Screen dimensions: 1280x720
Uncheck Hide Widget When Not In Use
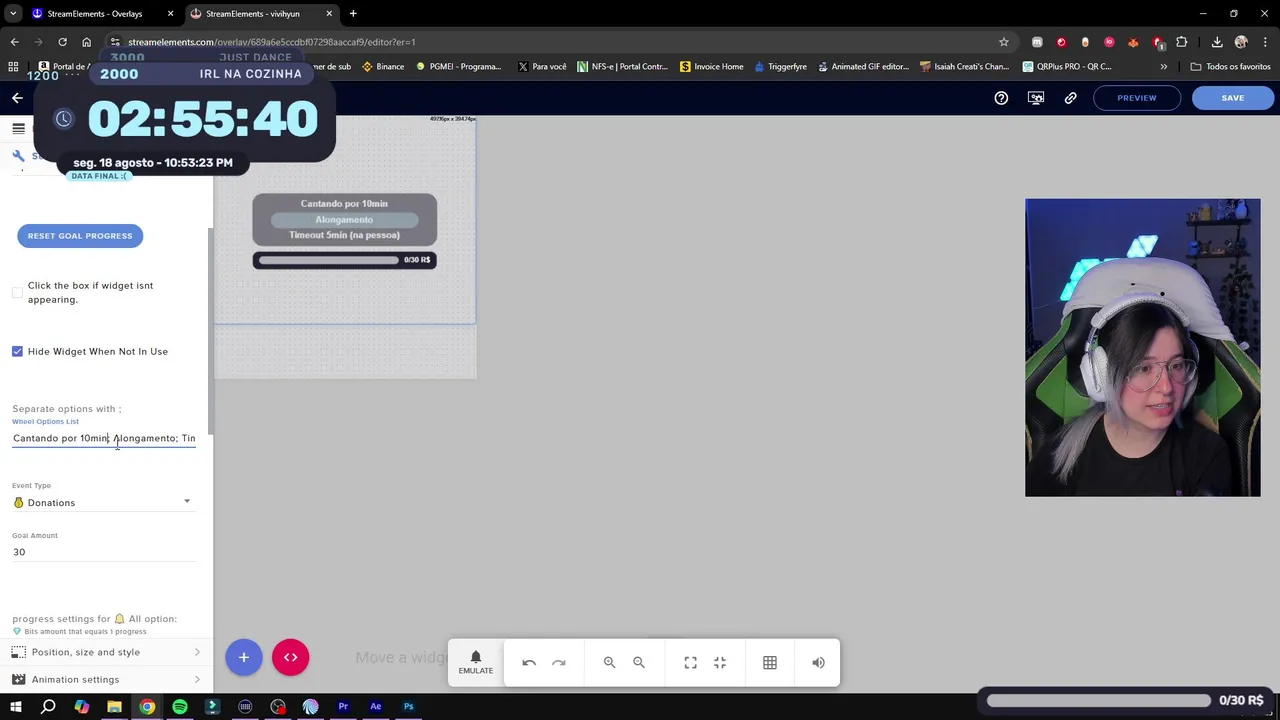coord(17,351)
